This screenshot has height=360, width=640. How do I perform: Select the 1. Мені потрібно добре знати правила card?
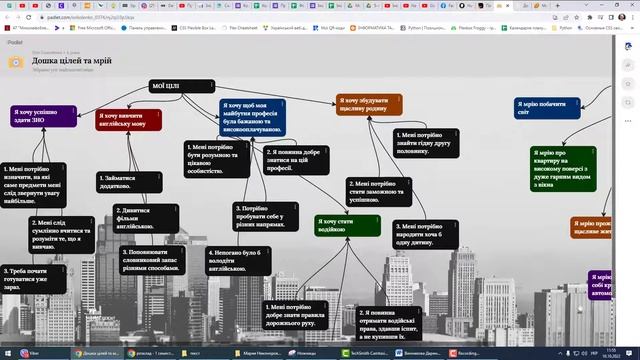[x=295, y=315]
